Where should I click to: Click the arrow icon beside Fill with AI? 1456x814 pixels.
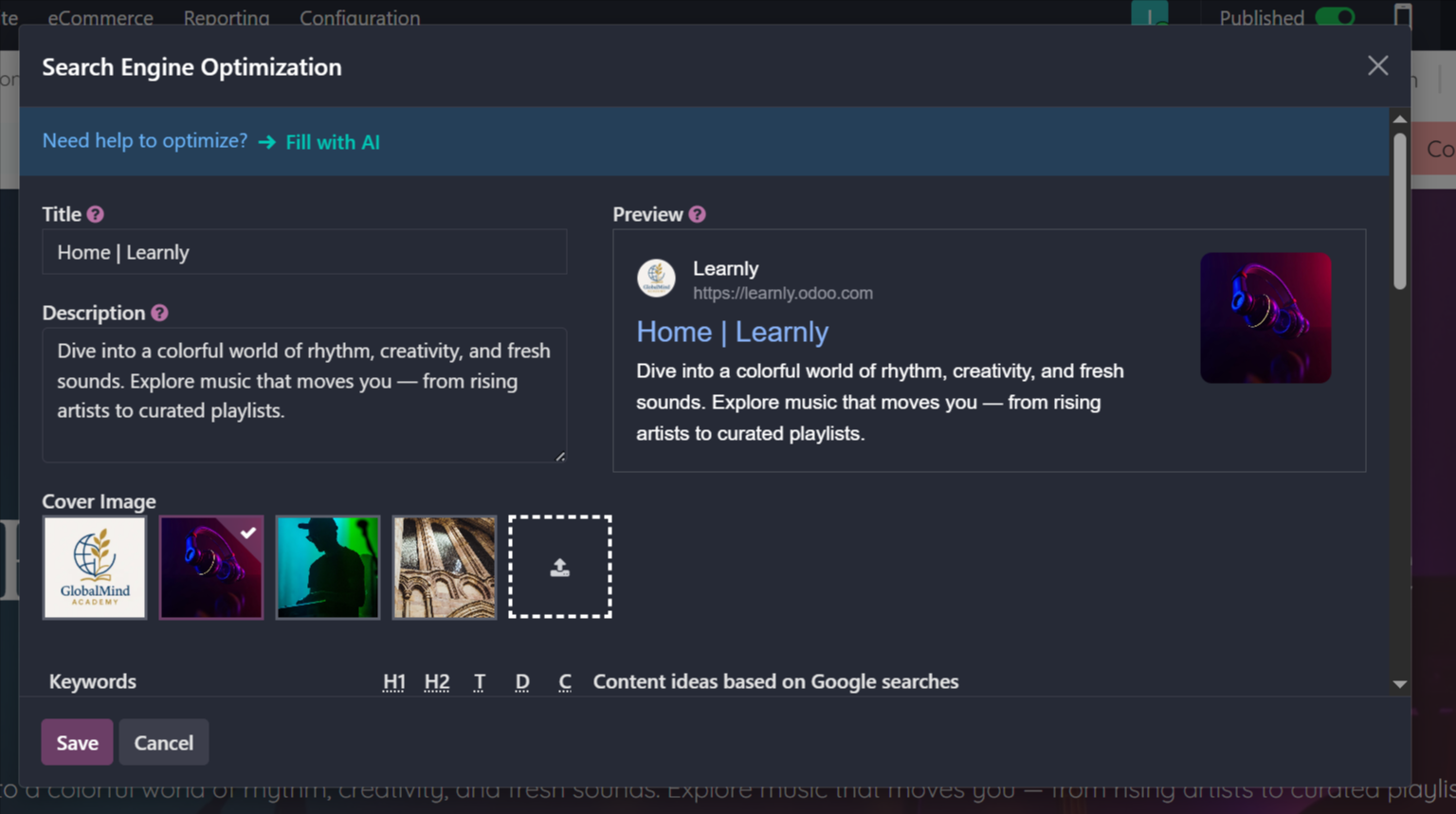(267, 142)
